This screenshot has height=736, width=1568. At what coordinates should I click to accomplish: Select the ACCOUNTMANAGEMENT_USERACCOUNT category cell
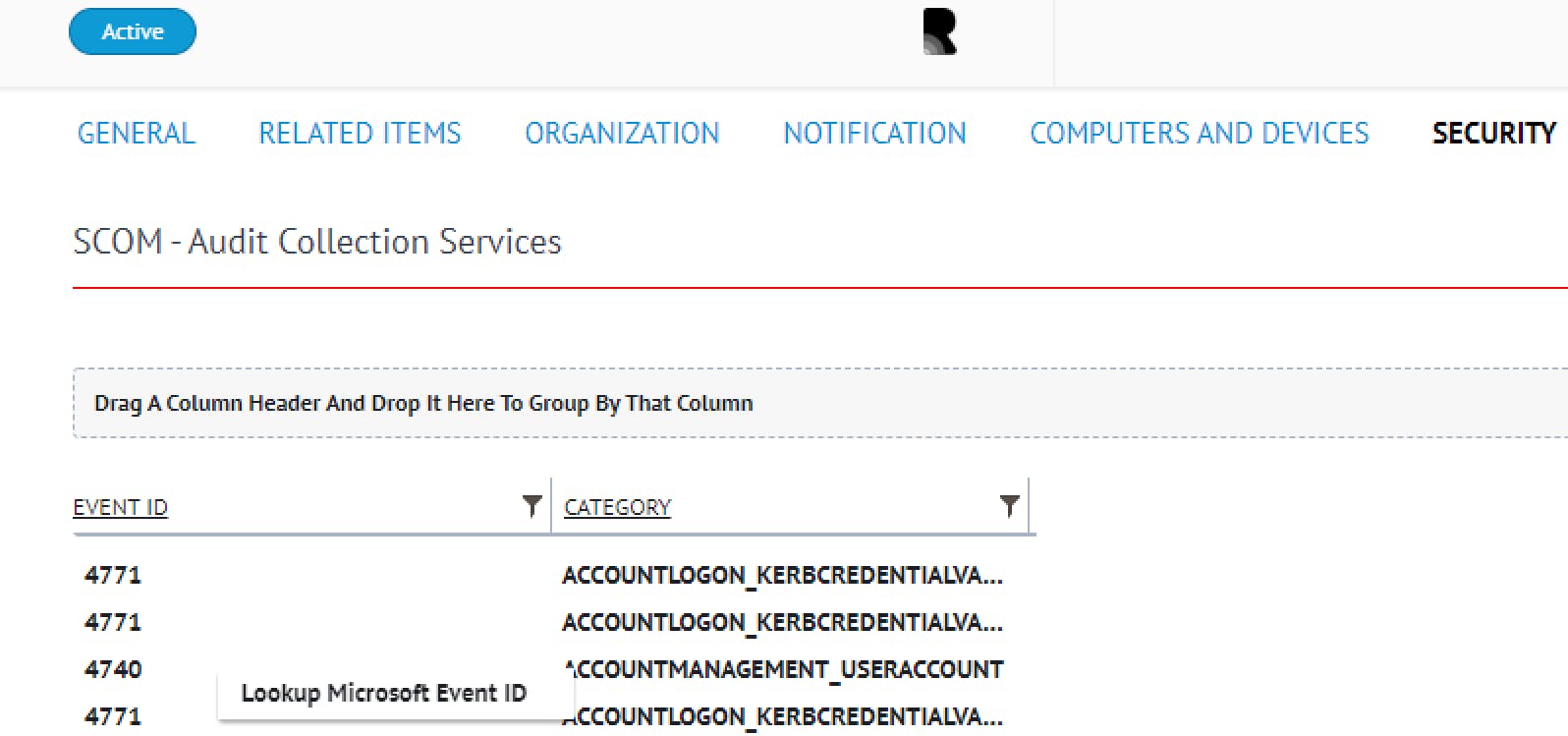783,670
